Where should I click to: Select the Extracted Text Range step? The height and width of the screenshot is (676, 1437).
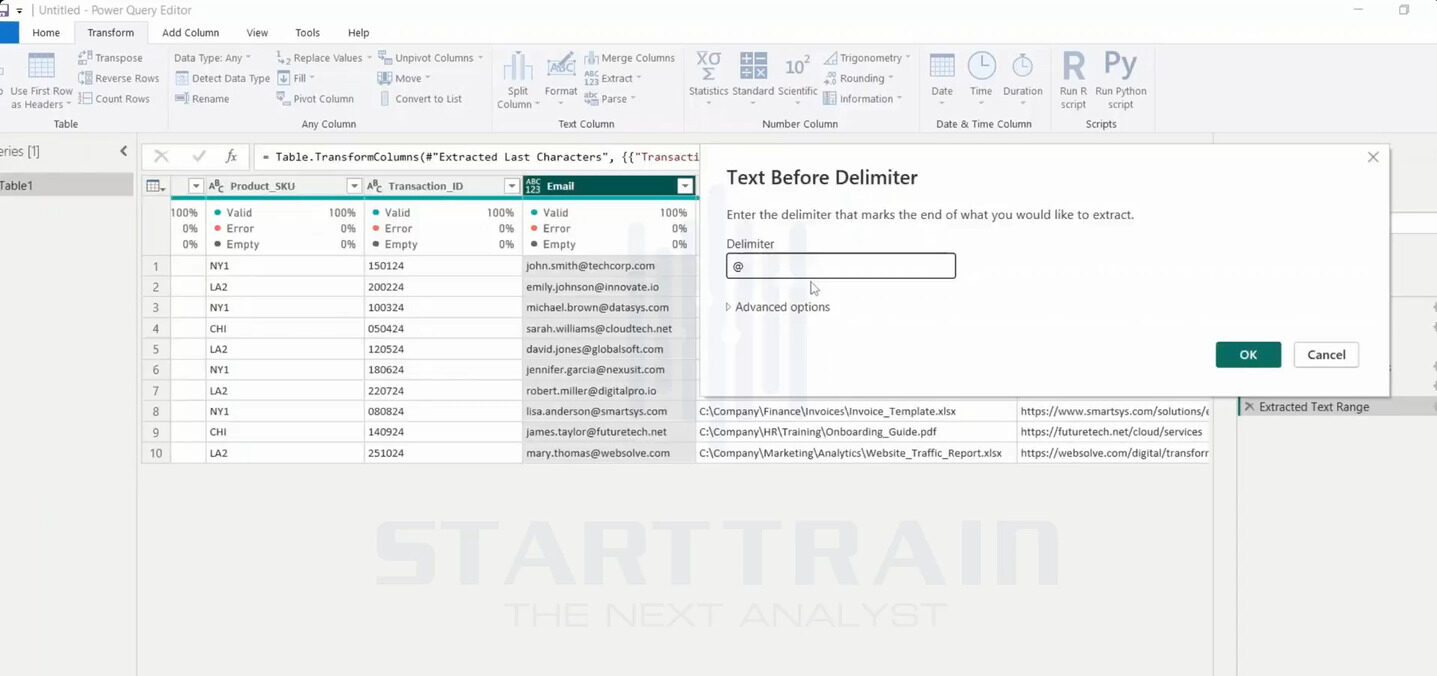[1314, 407]
